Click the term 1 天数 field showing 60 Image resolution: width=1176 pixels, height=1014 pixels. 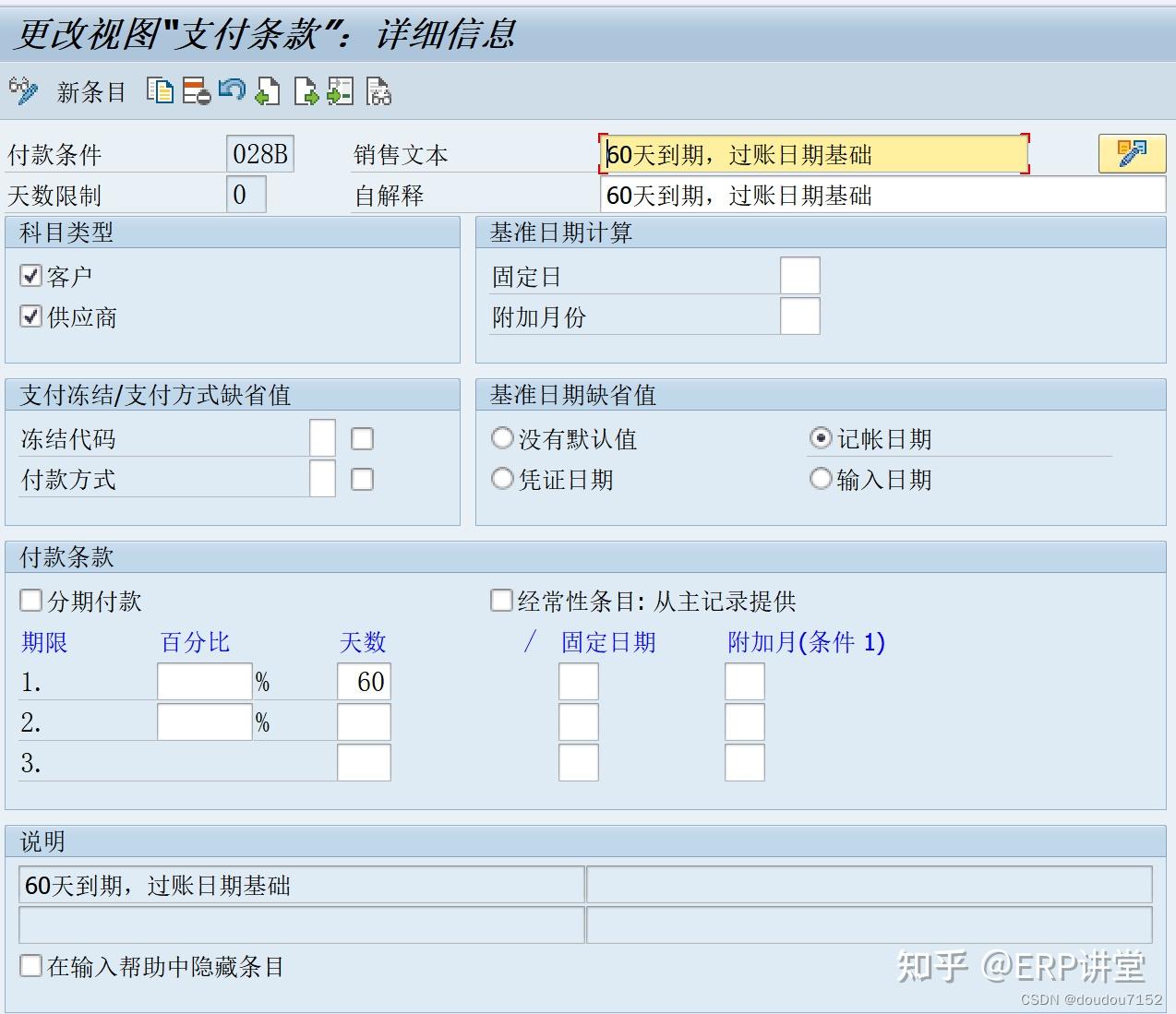point(364,681)
